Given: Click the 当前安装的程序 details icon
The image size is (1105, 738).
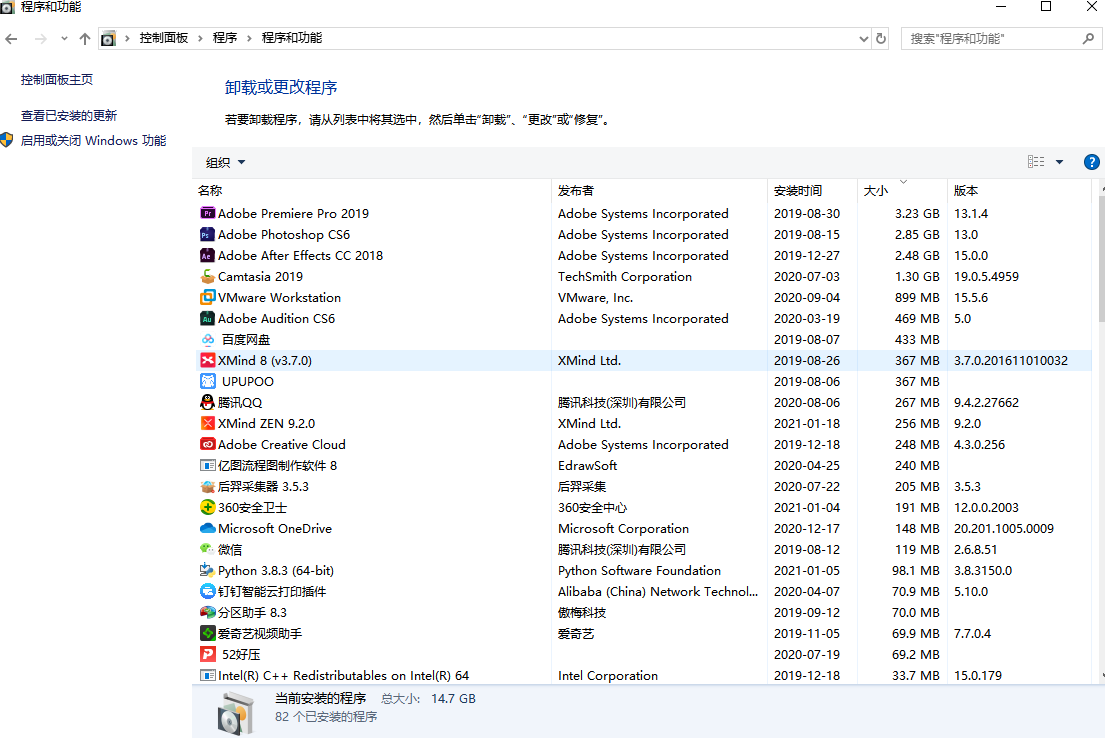Looking at the screenshot, I should pyautogui.click(x=235, y=713).
